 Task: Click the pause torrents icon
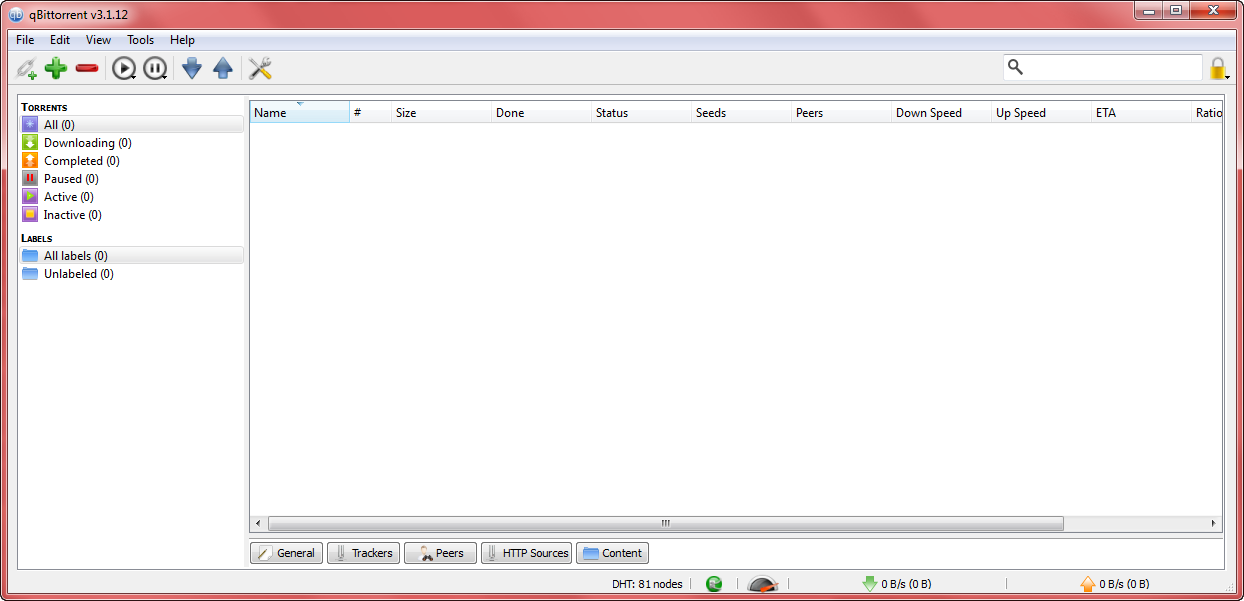click(x=154, y=68)
